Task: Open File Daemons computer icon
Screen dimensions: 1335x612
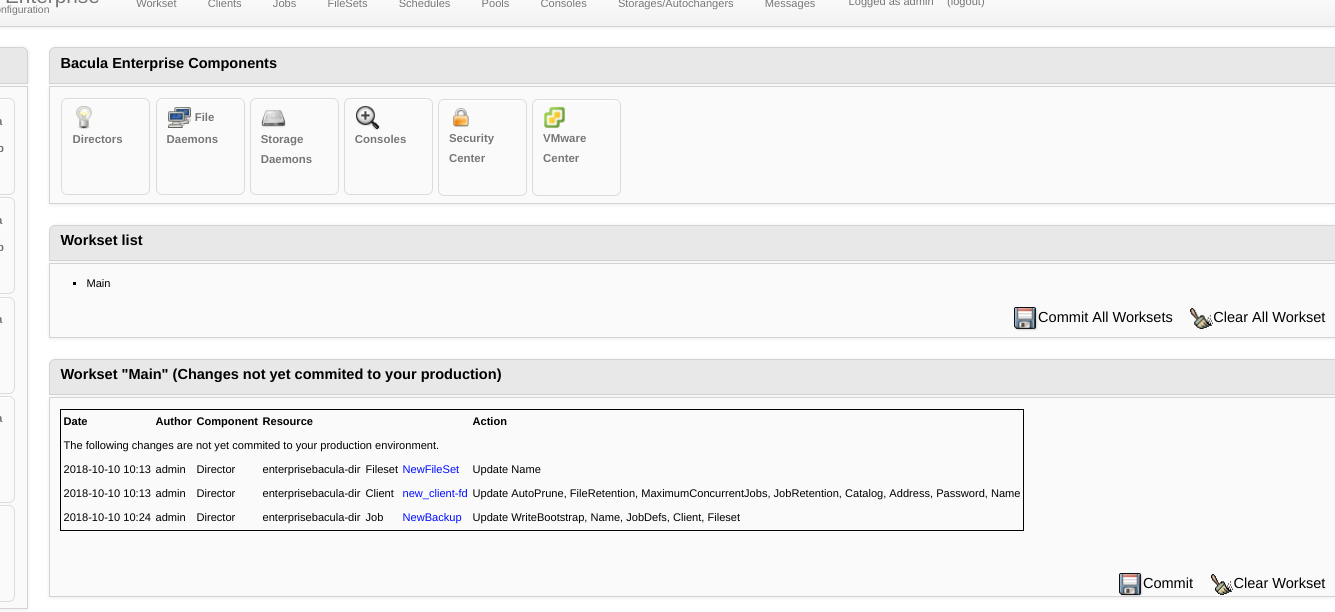Action: pyautogui.click(x=179, y=117)
